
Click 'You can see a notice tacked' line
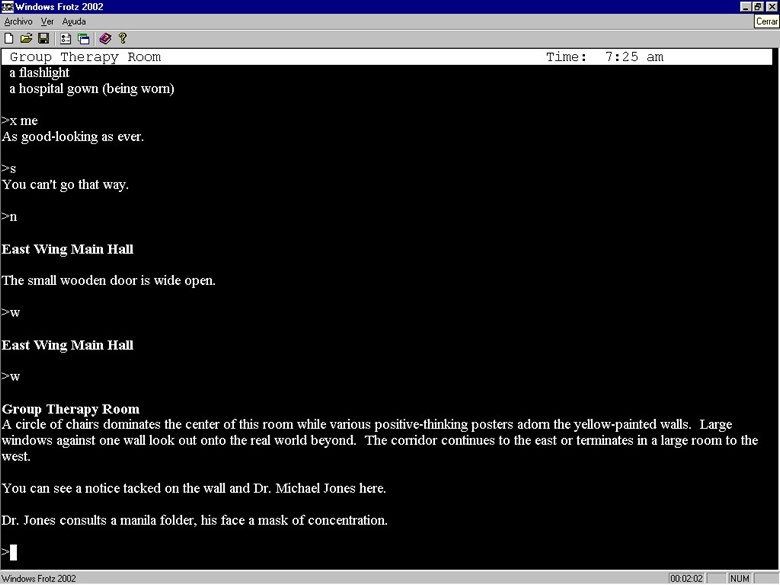[194, 488]
